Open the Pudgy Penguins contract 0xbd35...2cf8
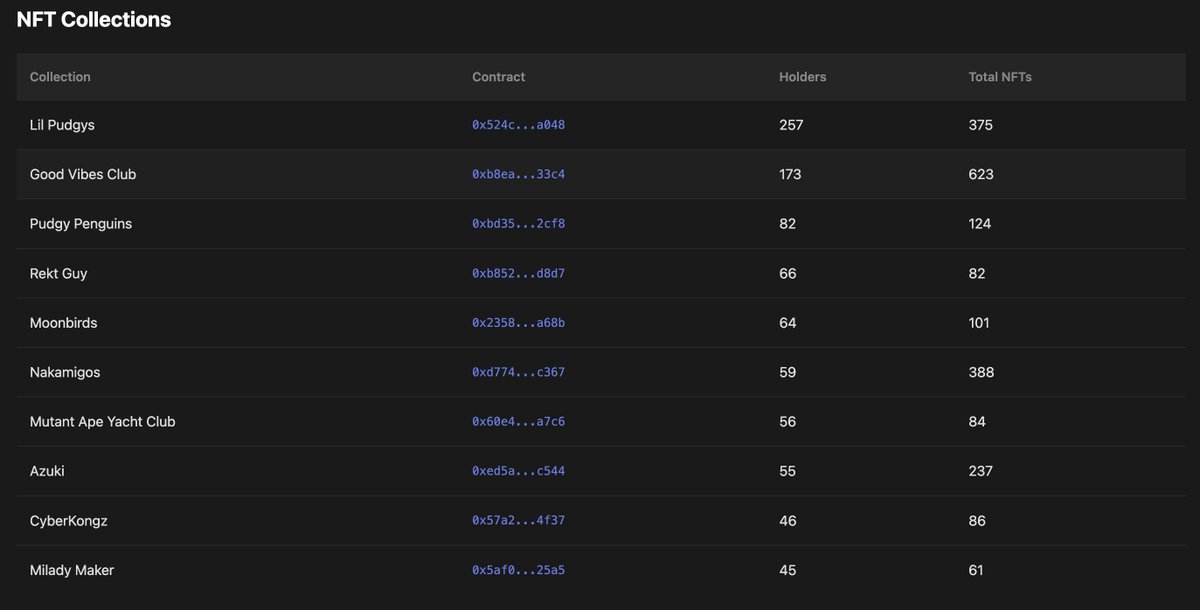This screenshot has height=610, width=1200. pyautogui.click(x=519, y=224)
